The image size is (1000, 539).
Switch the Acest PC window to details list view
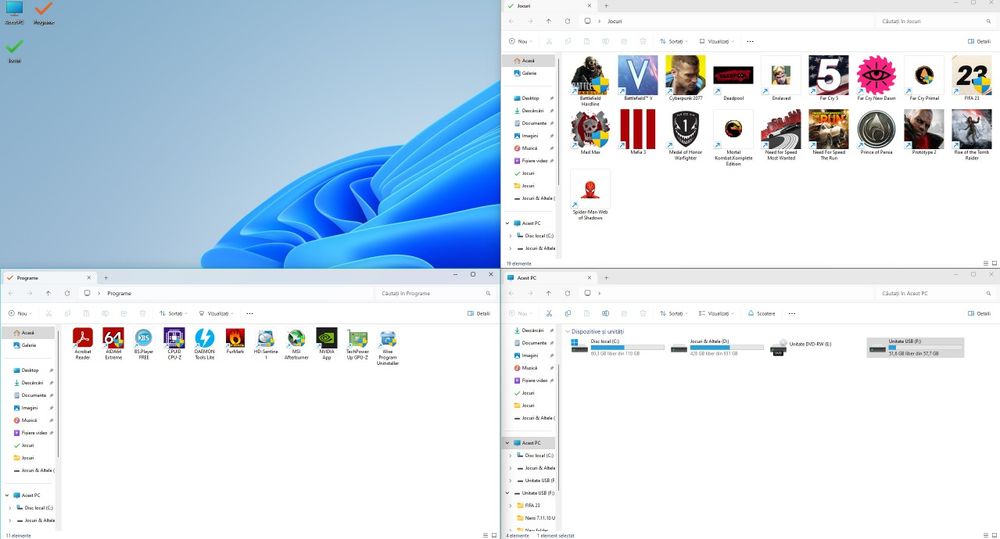coord(986,536)
